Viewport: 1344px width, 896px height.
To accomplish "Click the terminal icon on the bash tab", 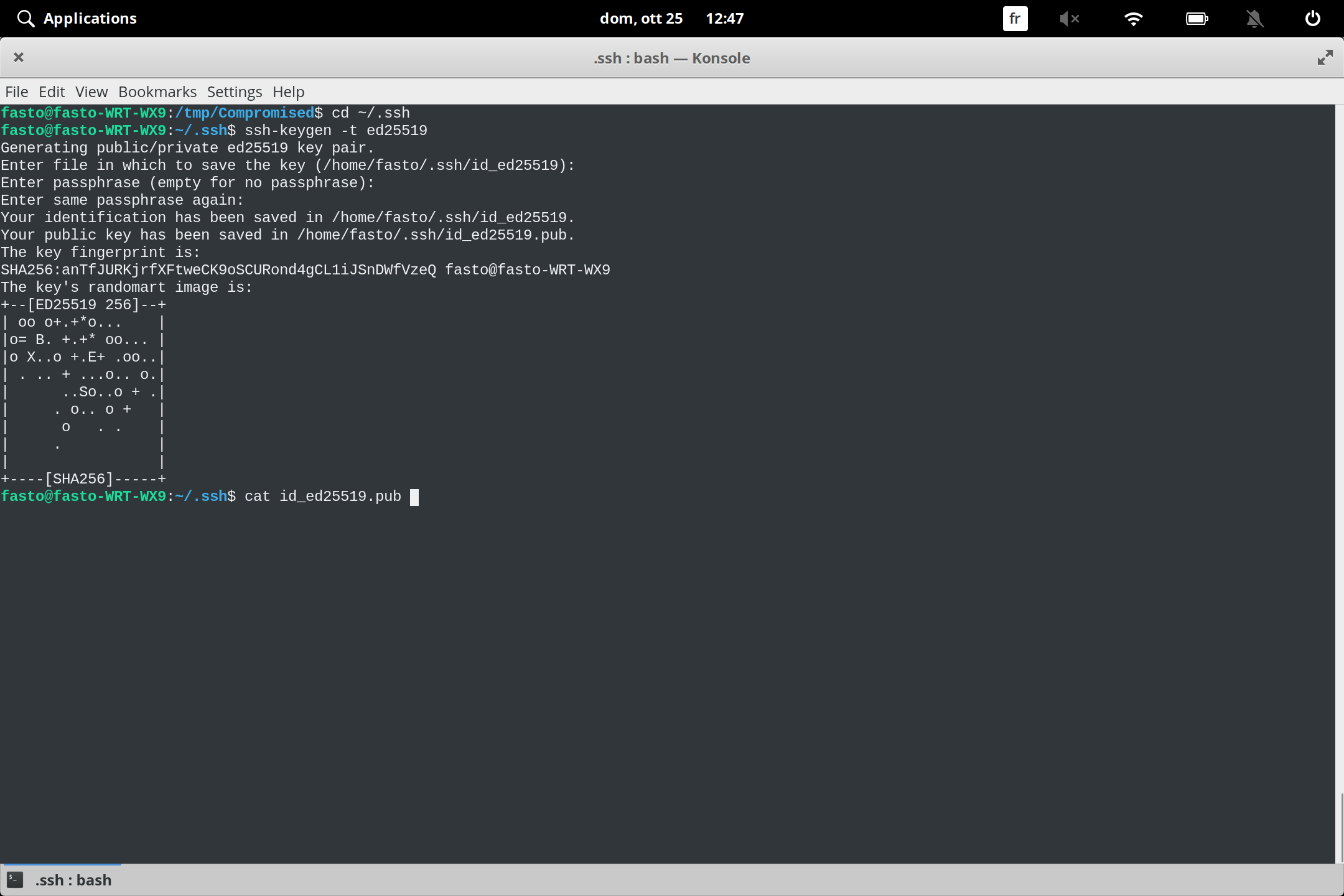I will (16, 880).
